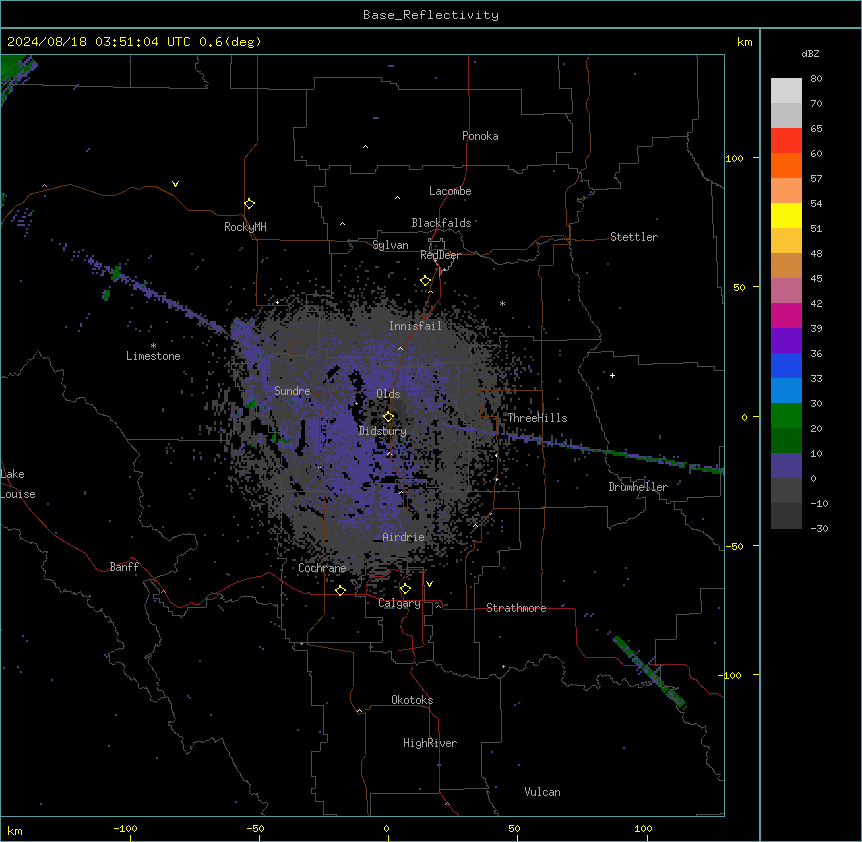862x842 pixels.
Task: Click the yellow V marker northeast of Calgary
Action: [429, 584]
